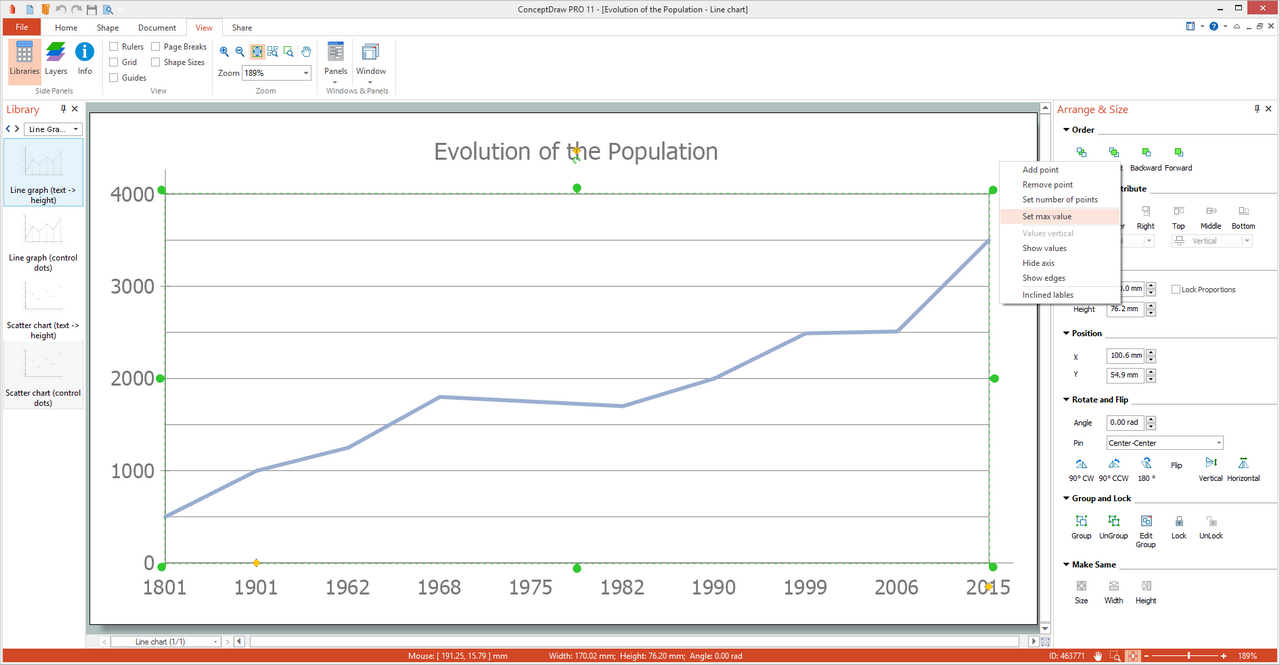Toggle the Page Breaks checkbox
This screenshot has height=665, width=1280.
(156, 47)
